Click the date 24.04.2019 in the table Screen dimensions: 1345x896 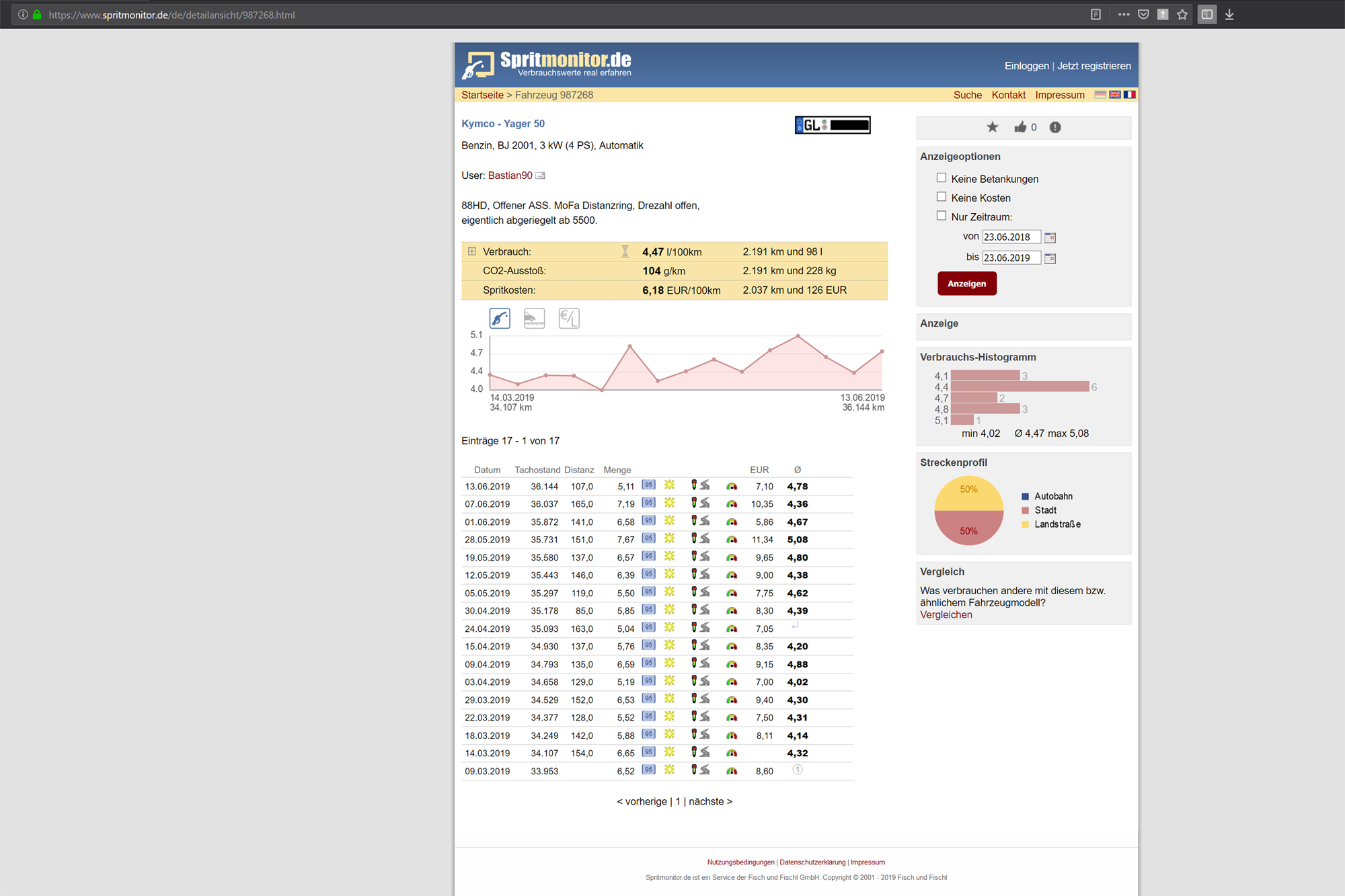(x=488, y=629)
